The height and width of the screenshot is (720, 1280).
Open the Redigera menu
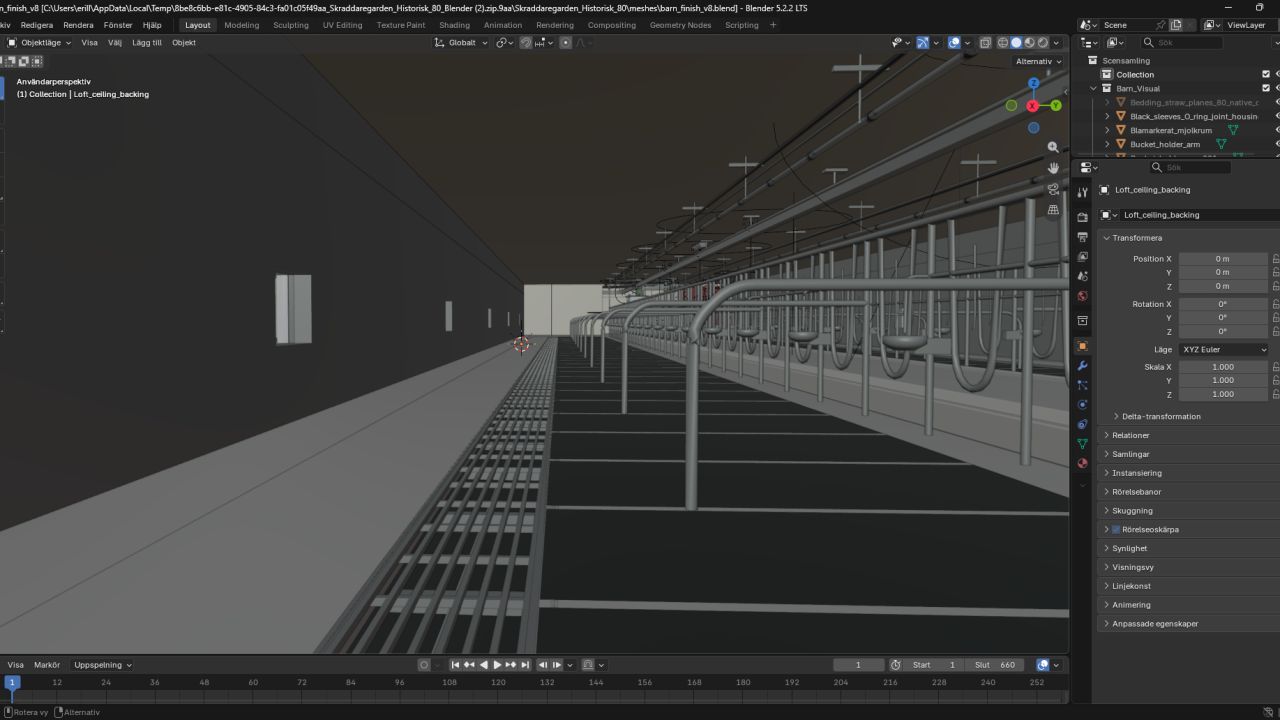(37, 25)
